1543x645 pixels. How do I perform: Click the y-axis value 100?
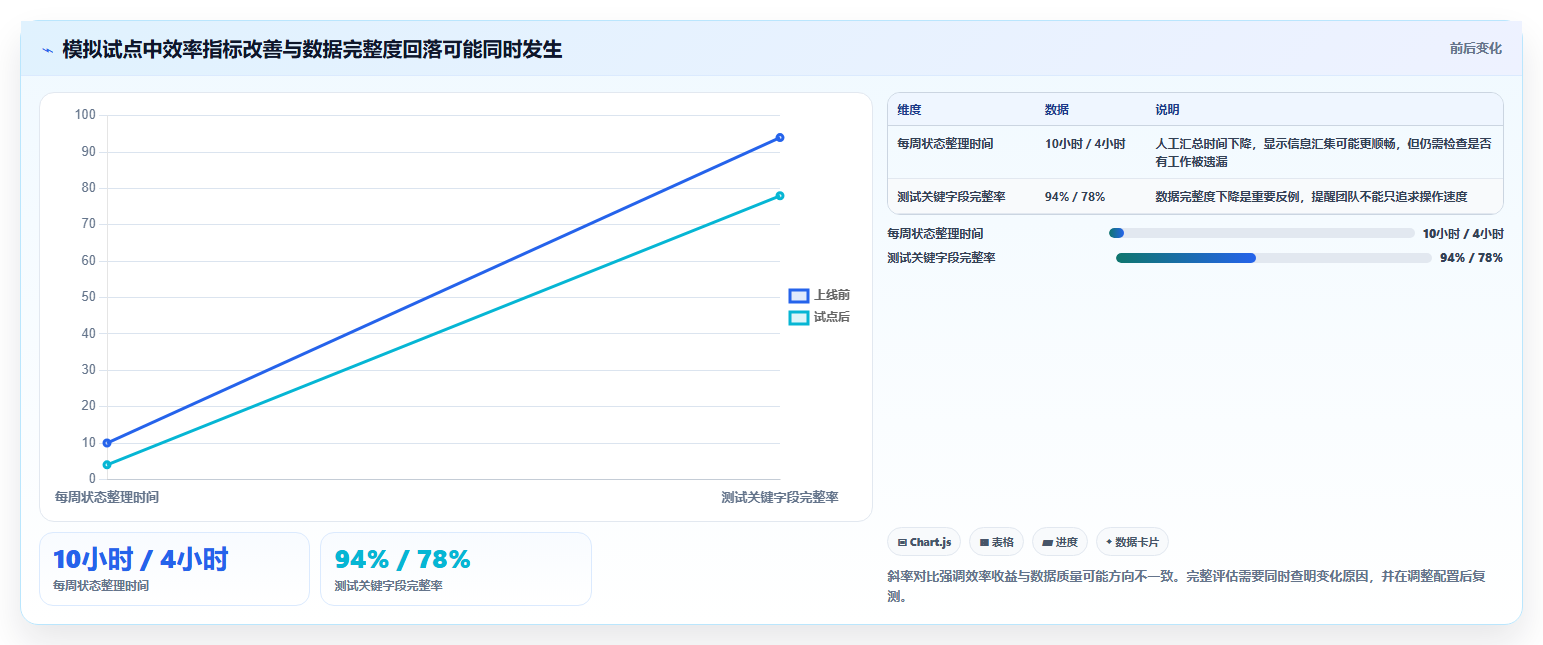[85, 115]
